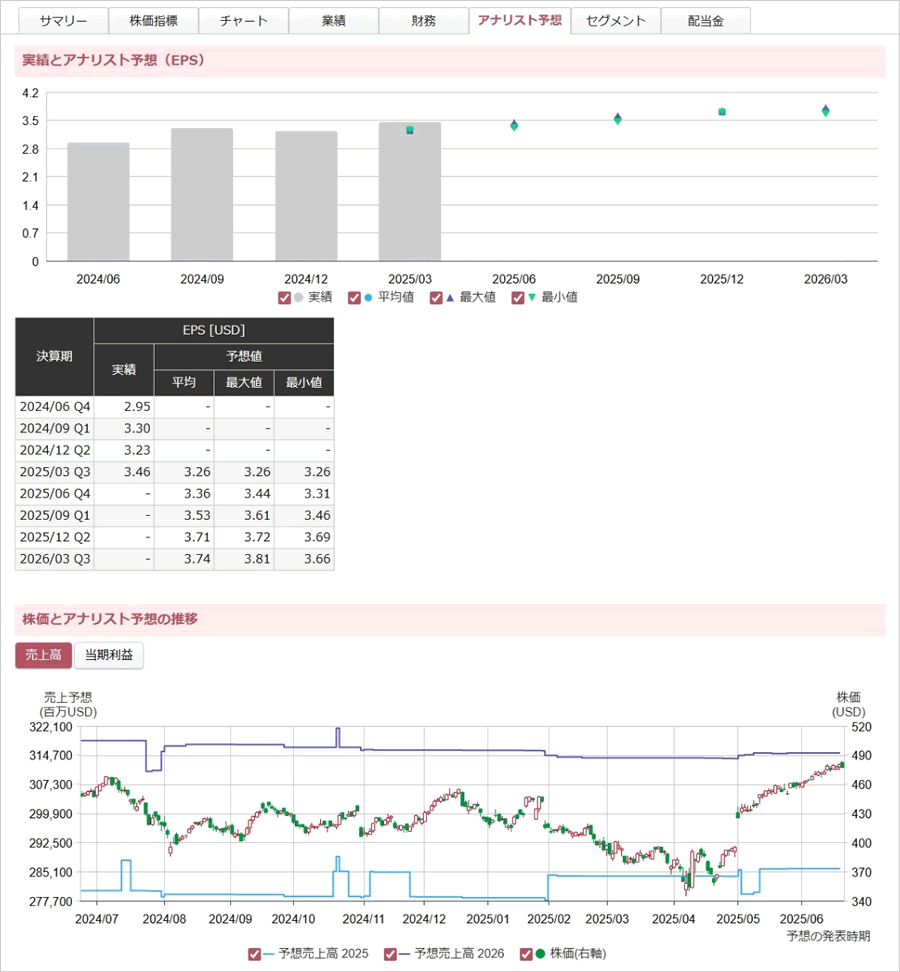
Task: Click actual EPS value 3.23
Action: (x=137, y=450)
